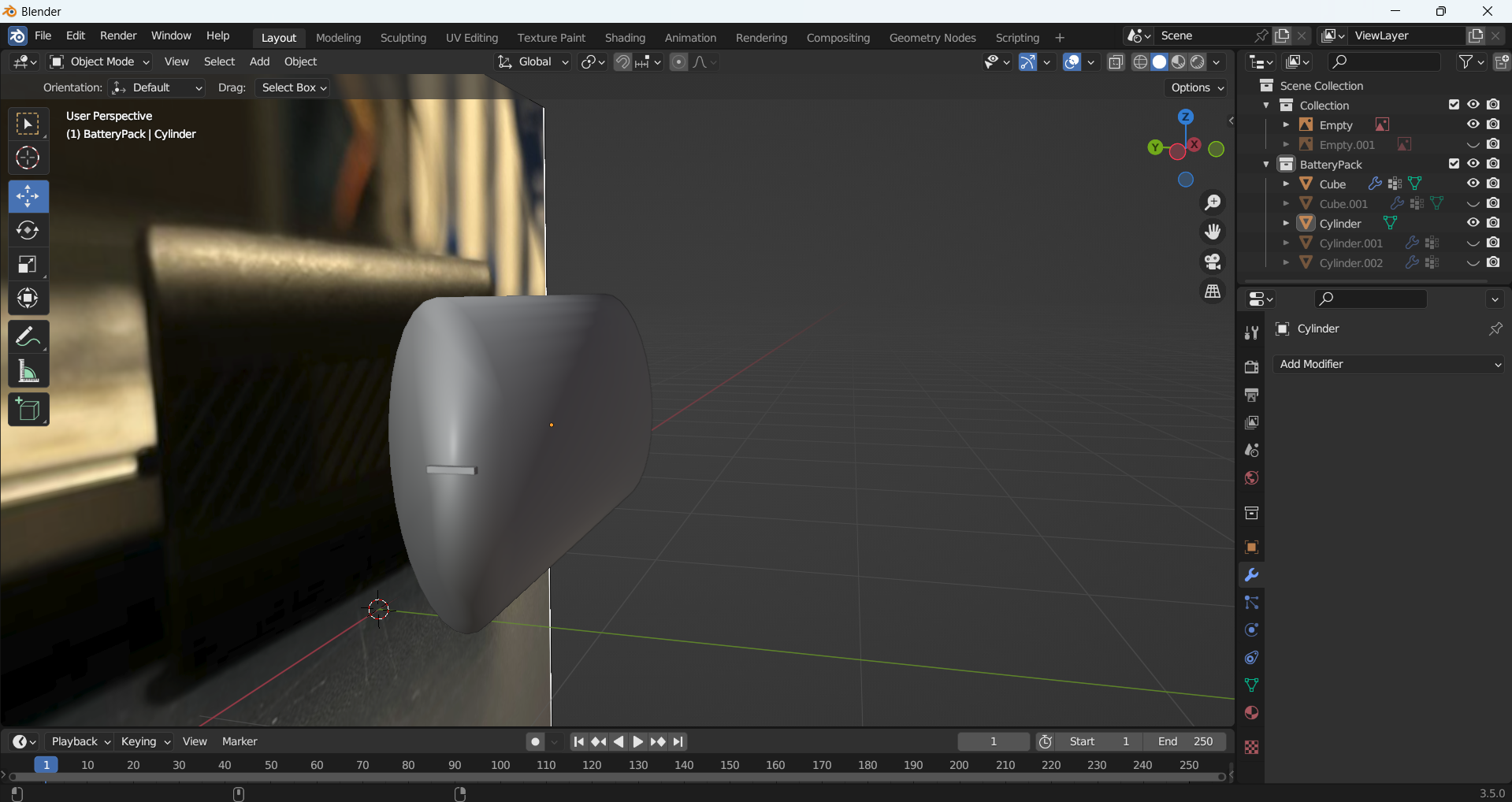Choose the Annotate pencil tool
Viewport: 1512px width, 802px height.
pyautogui.click(x=28, y=337)
